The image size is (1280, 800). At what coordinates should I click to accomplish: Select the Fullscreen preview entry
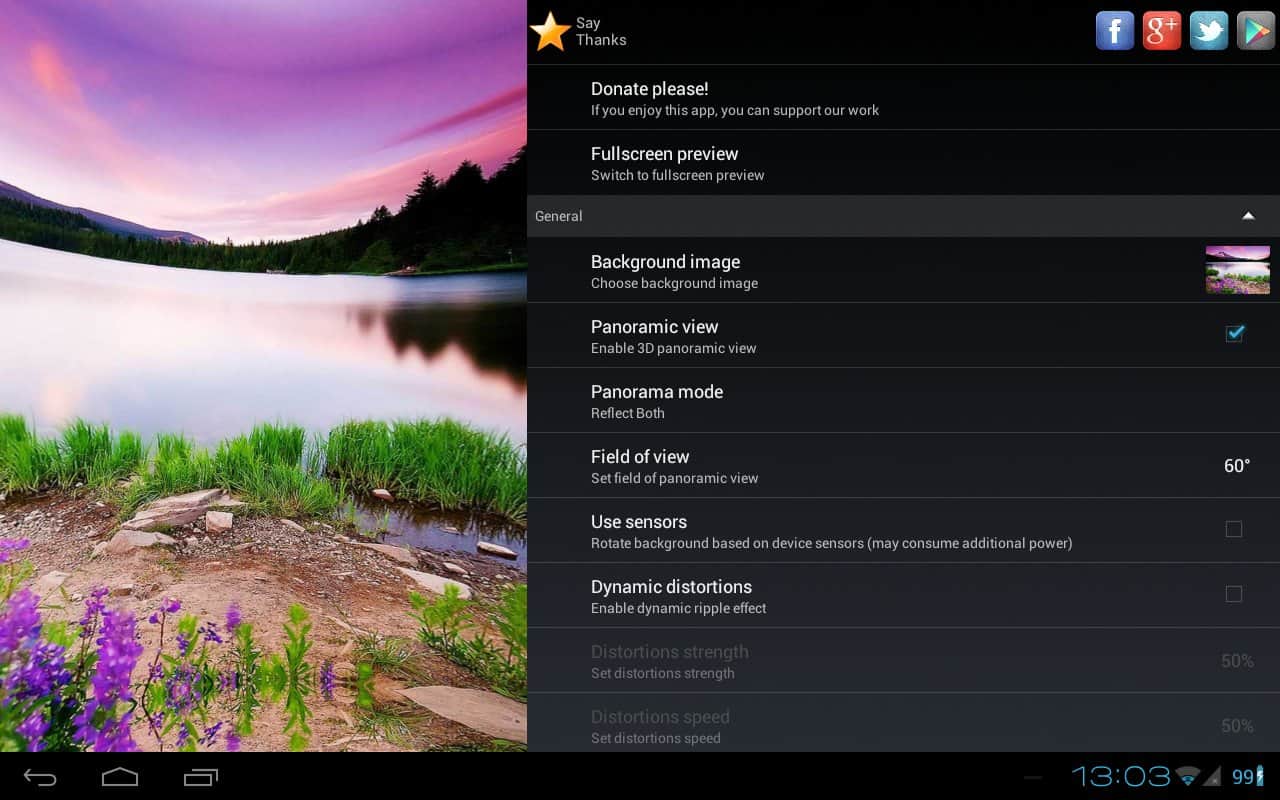665,163
